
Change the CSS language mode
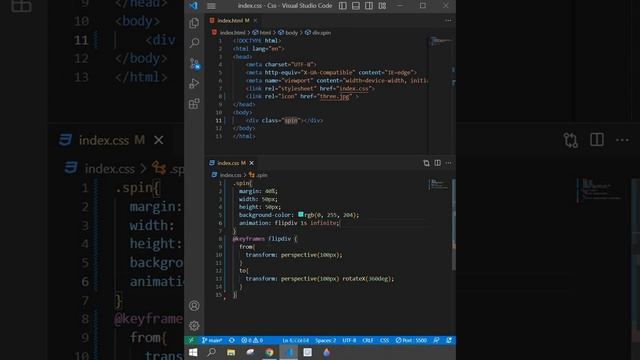click(384, 340)
